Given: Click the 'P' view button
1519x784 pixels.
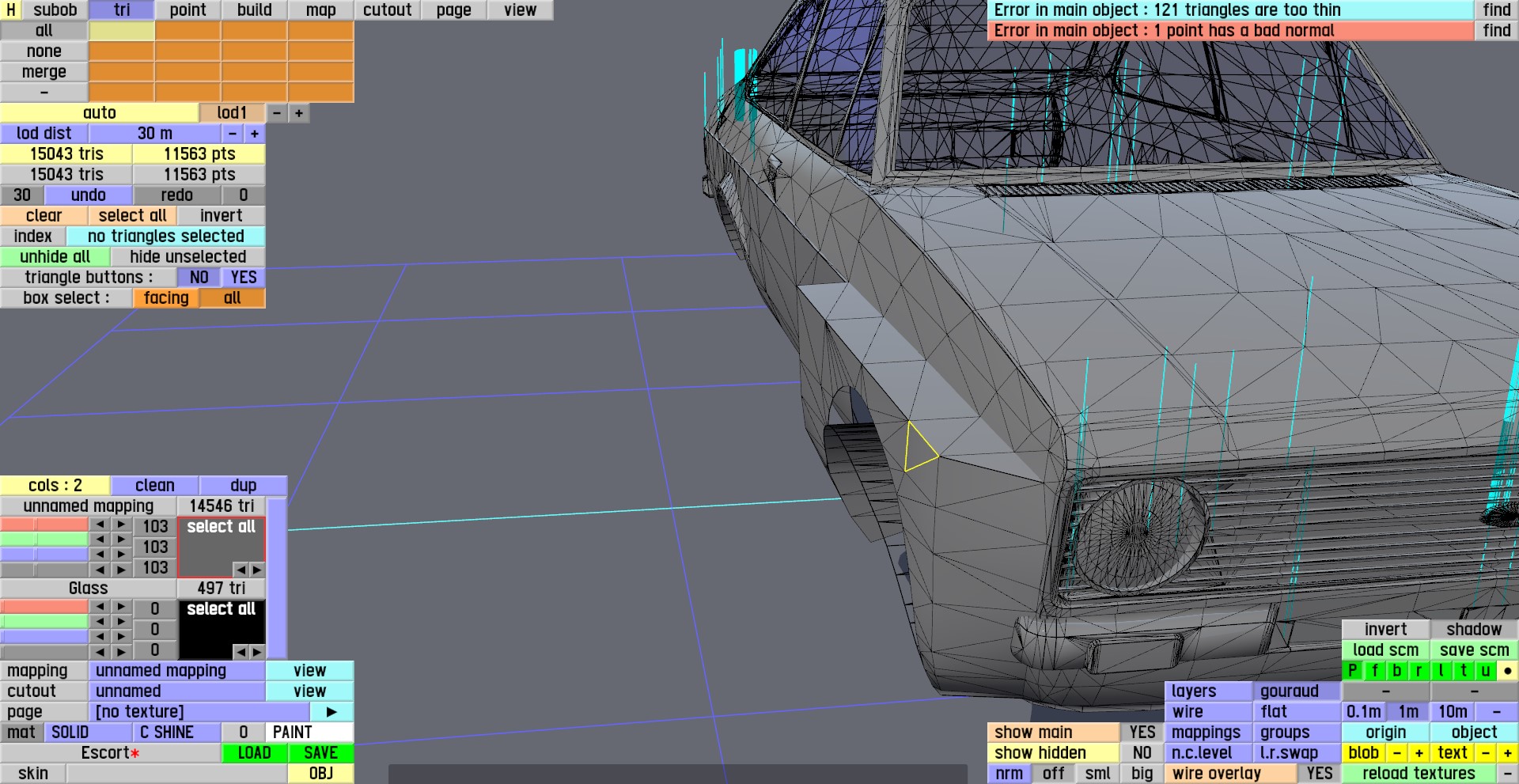Looking at the screenshot, I should pos(1353,671).
